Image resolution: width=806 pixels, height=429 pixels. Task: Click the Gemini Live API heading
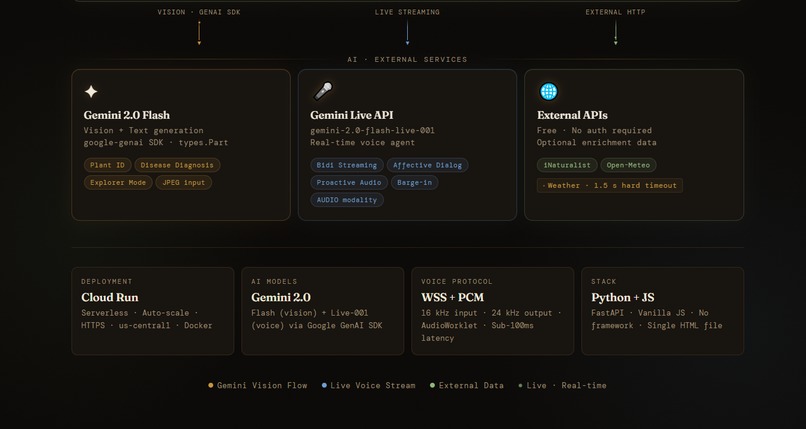click(x=352, y=115)
